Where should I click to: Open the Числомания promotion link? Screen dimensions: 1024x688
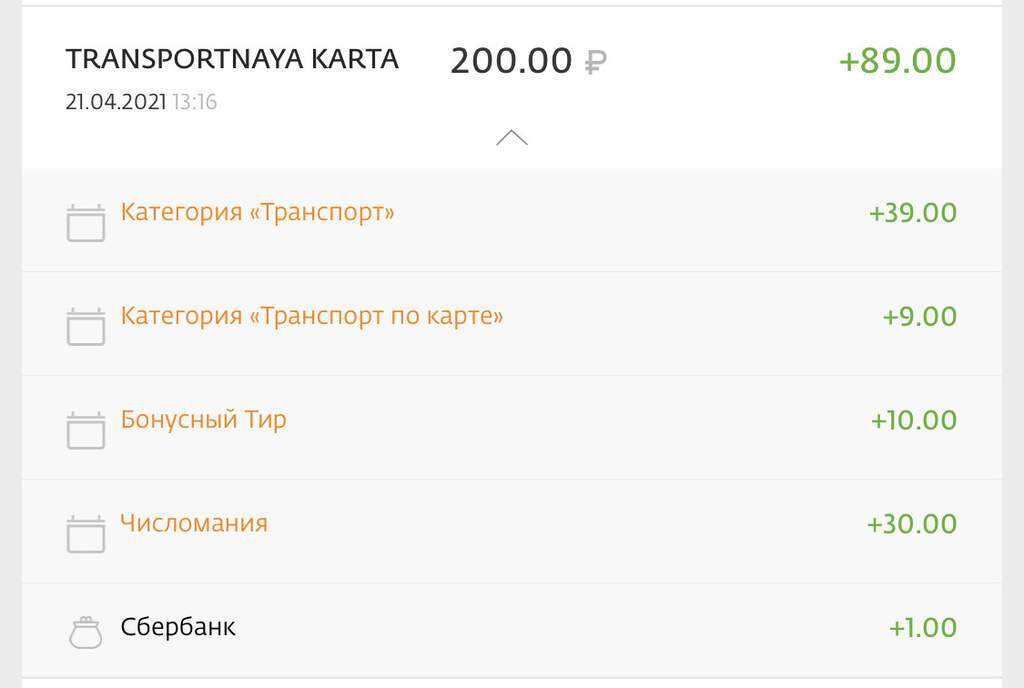tap(194, 523)
